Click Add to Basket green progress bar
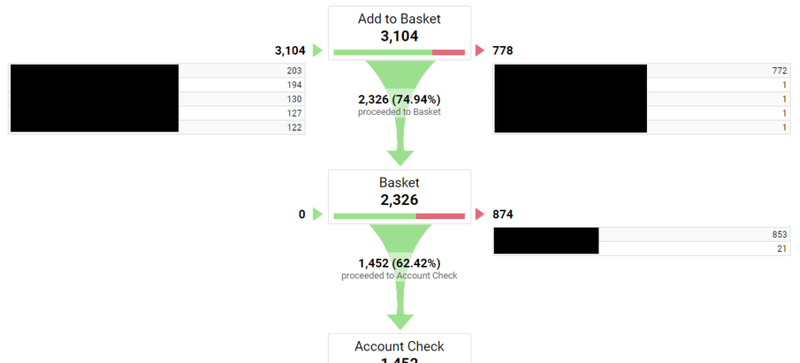Image resolution: width=800 pixels, height=363 pixels. tap(383, 52)
